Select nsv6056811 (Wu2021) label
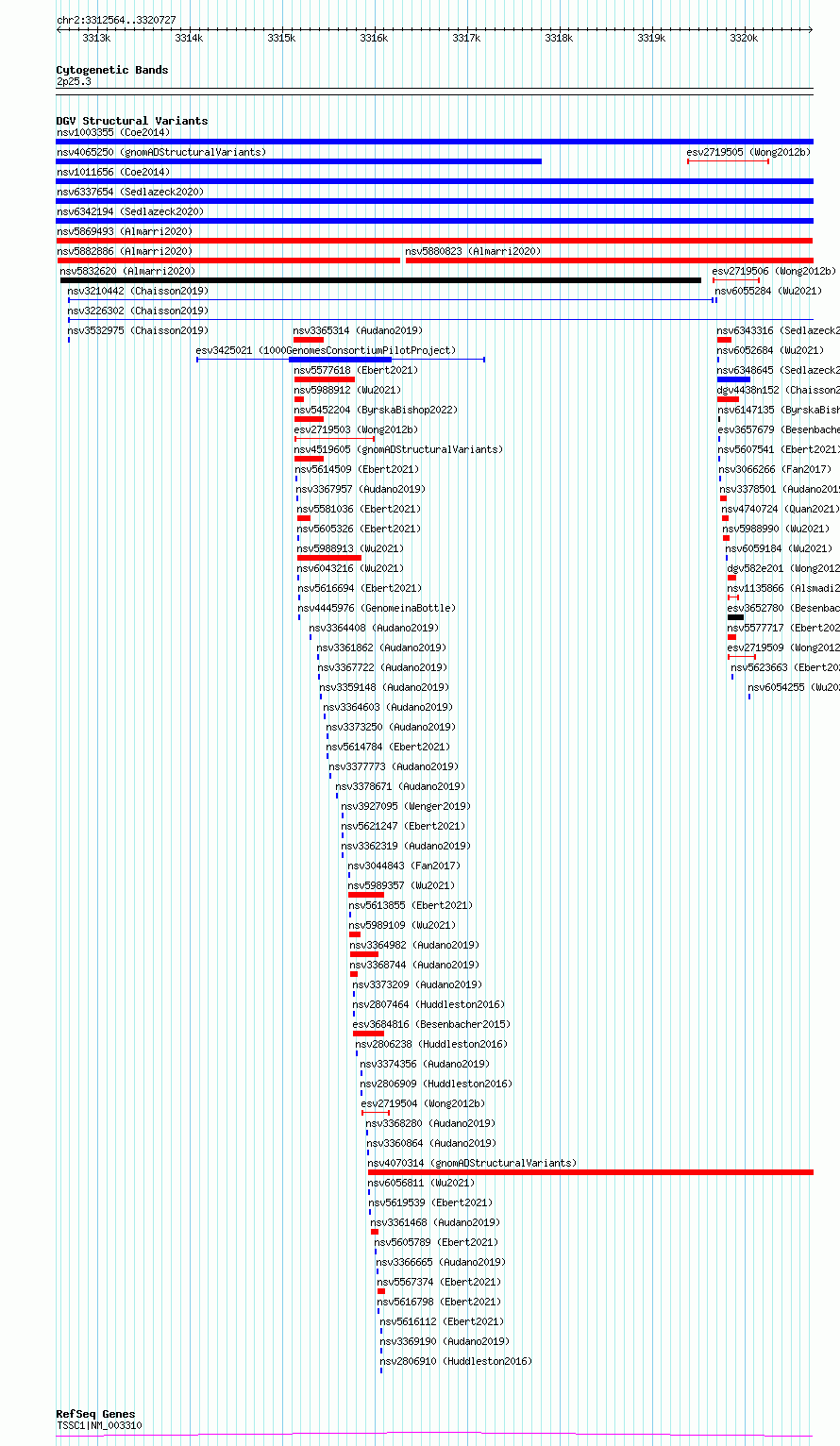The width and height of the screenshot is (840, 1446). pyautogui.click(x=421, y=1183)
